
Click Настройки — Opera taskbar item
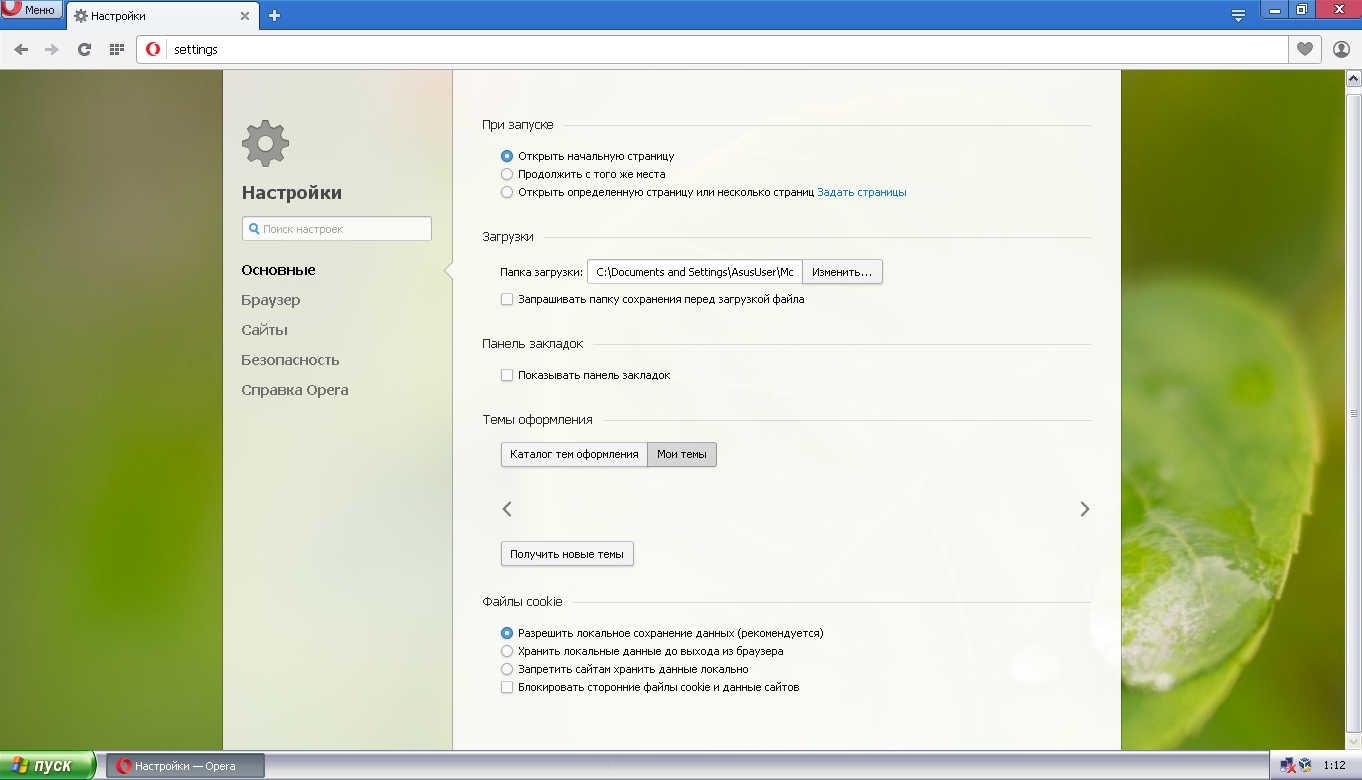[185, 766]
